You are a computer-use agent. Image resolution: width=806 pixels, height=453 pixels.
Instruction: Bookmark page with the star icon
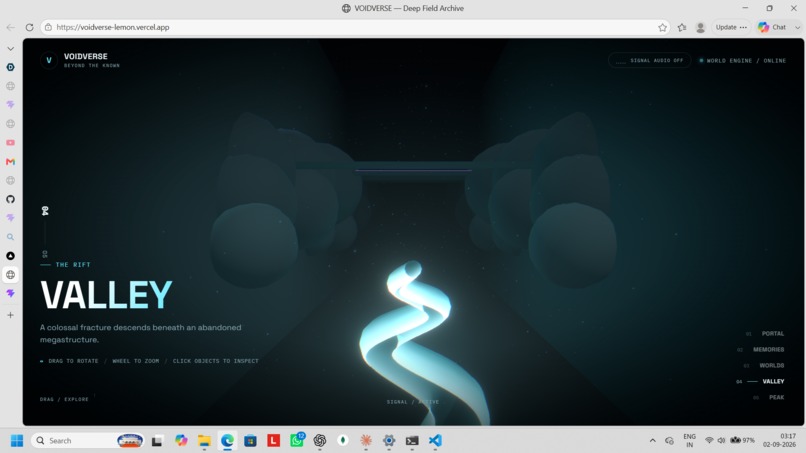click(663, 27)
